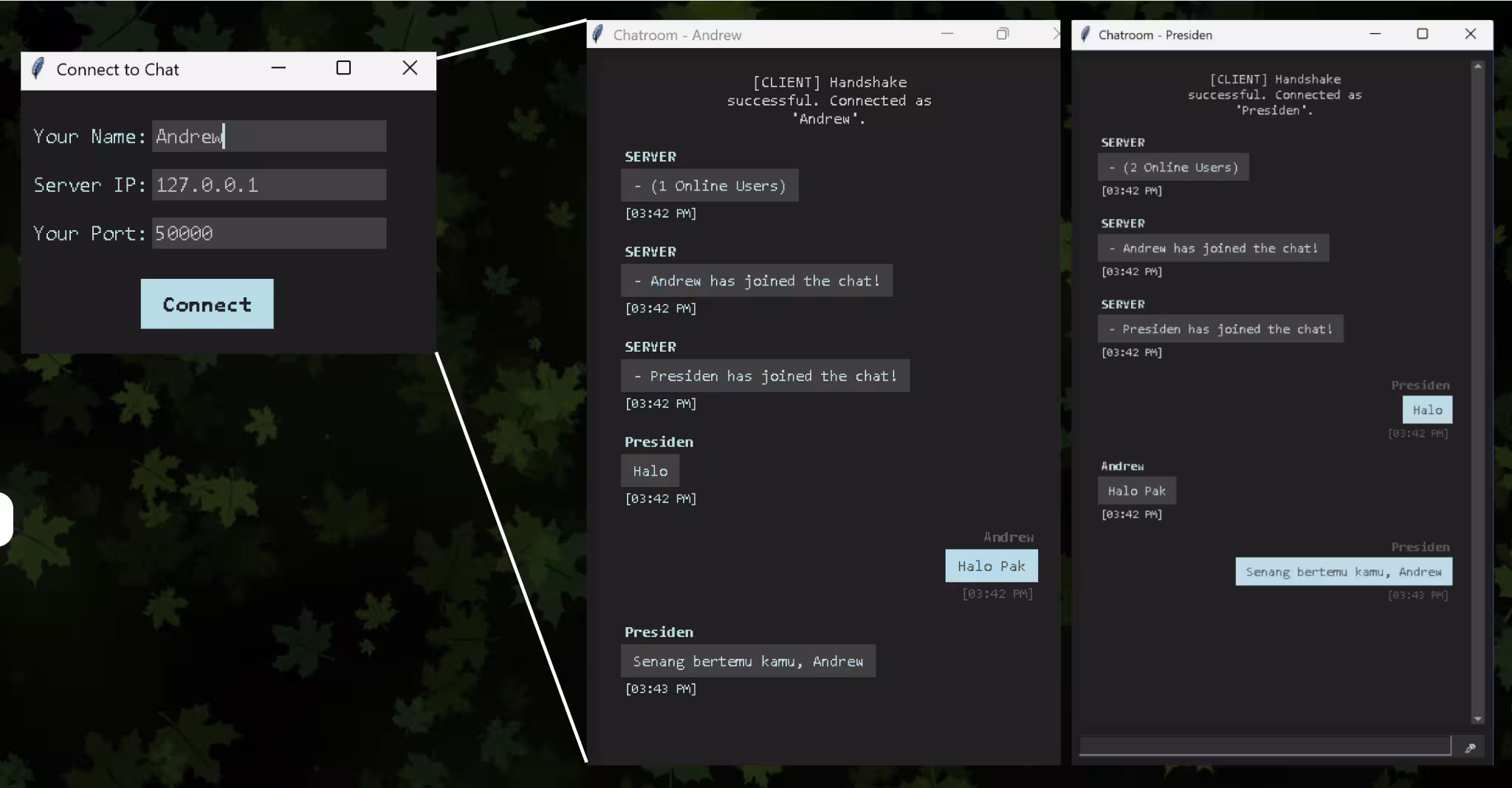Click the Andrew name text shown in chat
Image resolution: width=1512 pixels, height=788 pixels.
point(1008,536)
